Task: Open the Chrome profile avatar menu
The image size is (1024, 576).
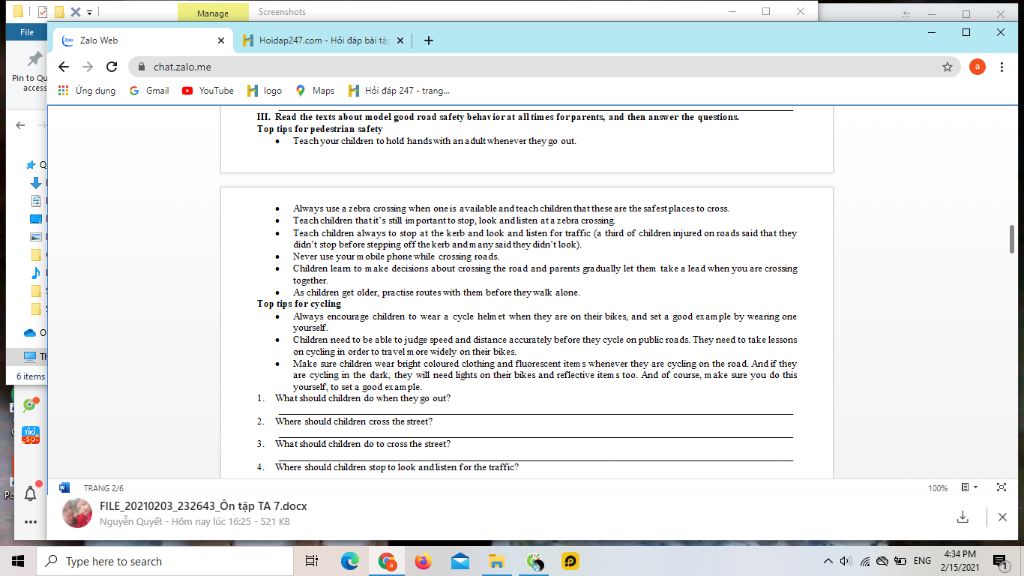Action: point(977,67)
